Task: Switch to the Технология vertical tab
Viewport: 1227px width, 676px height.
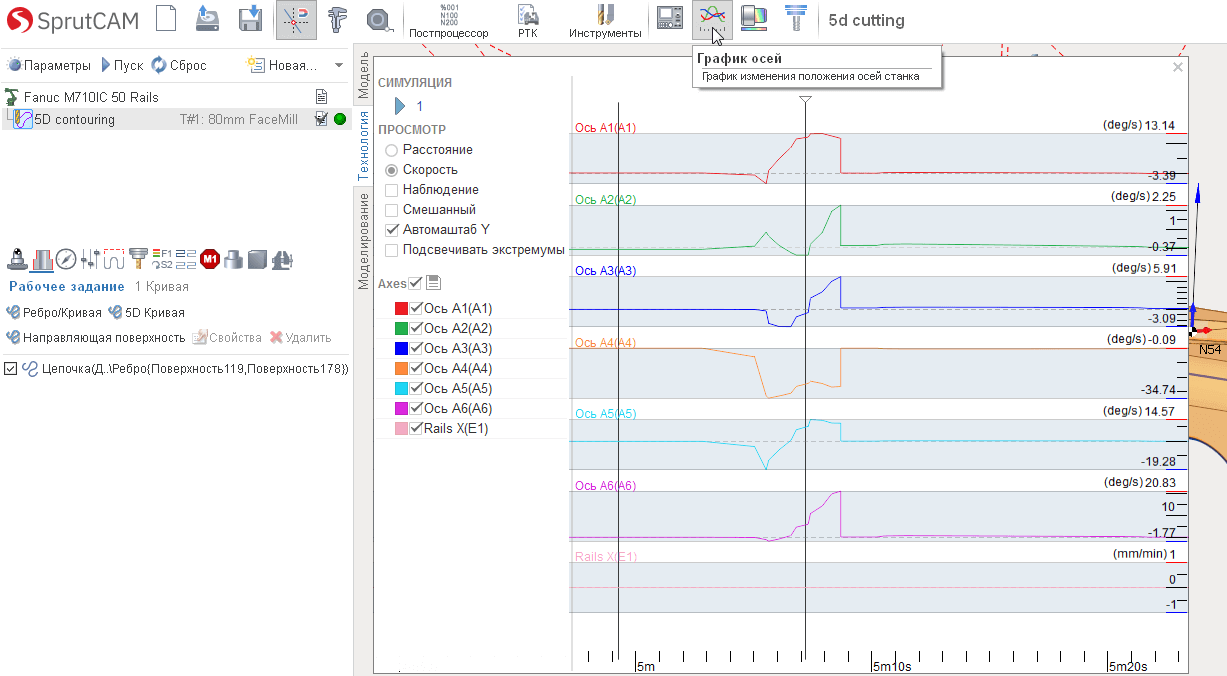Action: [x=364, y=144]
